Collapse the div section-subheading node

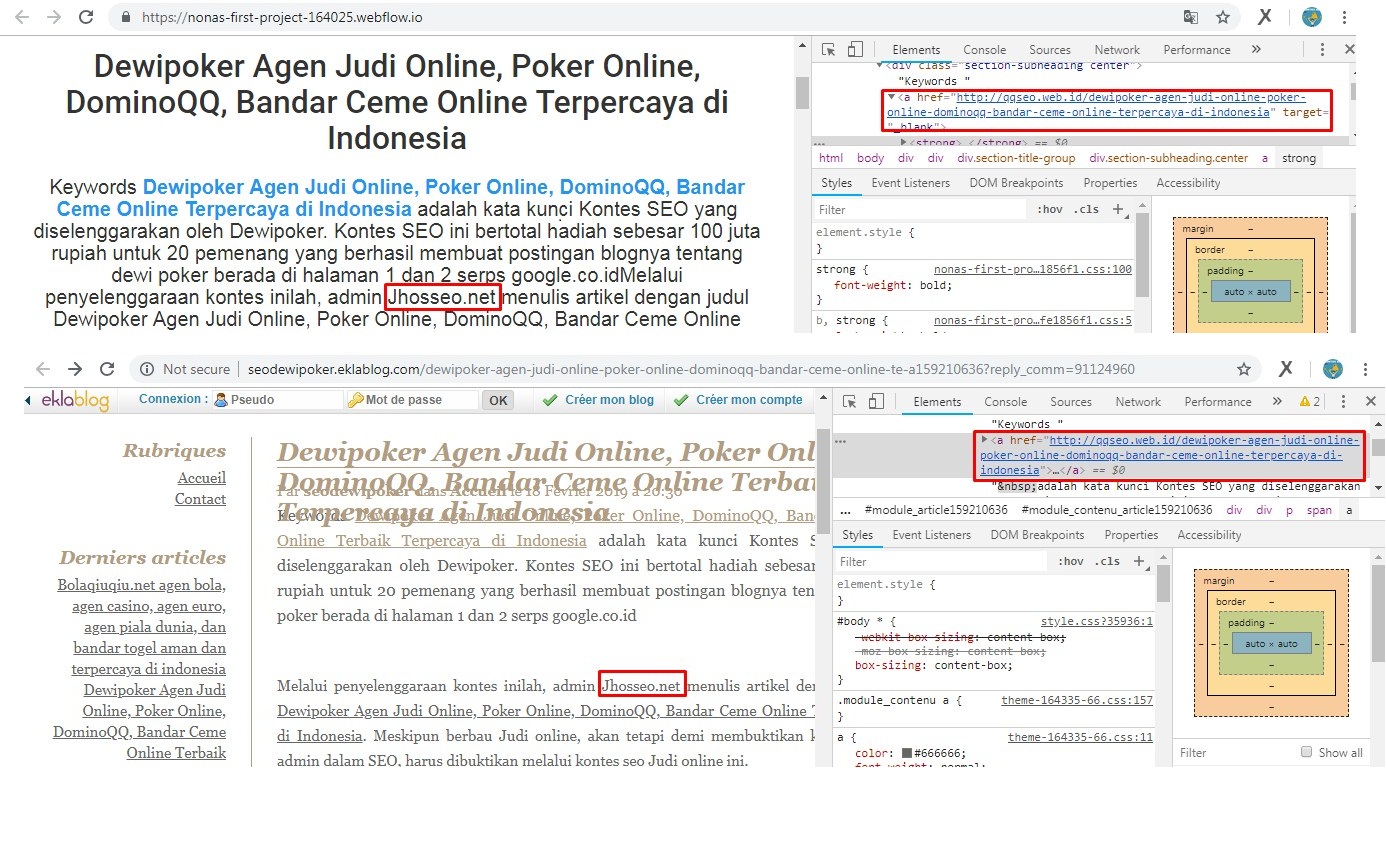tap(880, 65)
